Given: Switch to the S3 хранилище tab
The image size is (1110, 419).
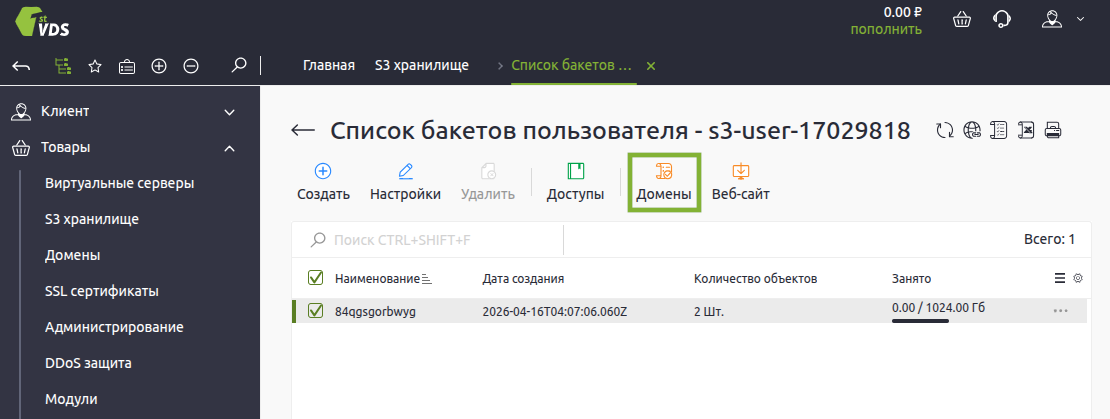Looking at the screenshot, I should click(421, 66).
